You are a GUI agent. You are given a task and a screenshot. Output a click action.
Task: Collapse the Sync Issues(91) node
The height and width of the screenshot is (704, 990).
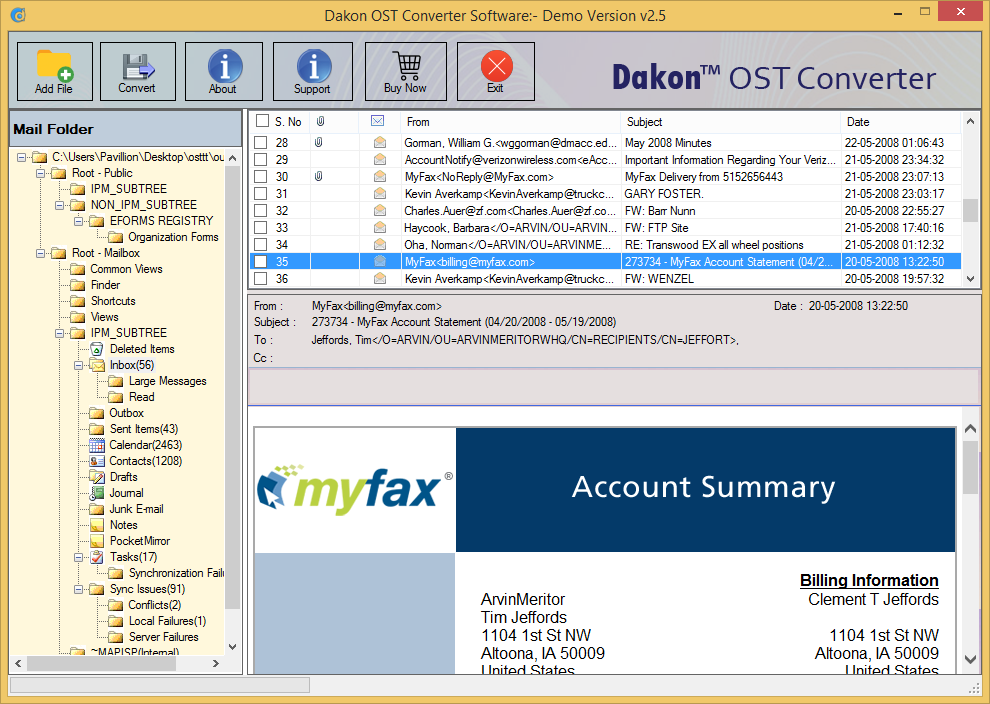[78, 590]
